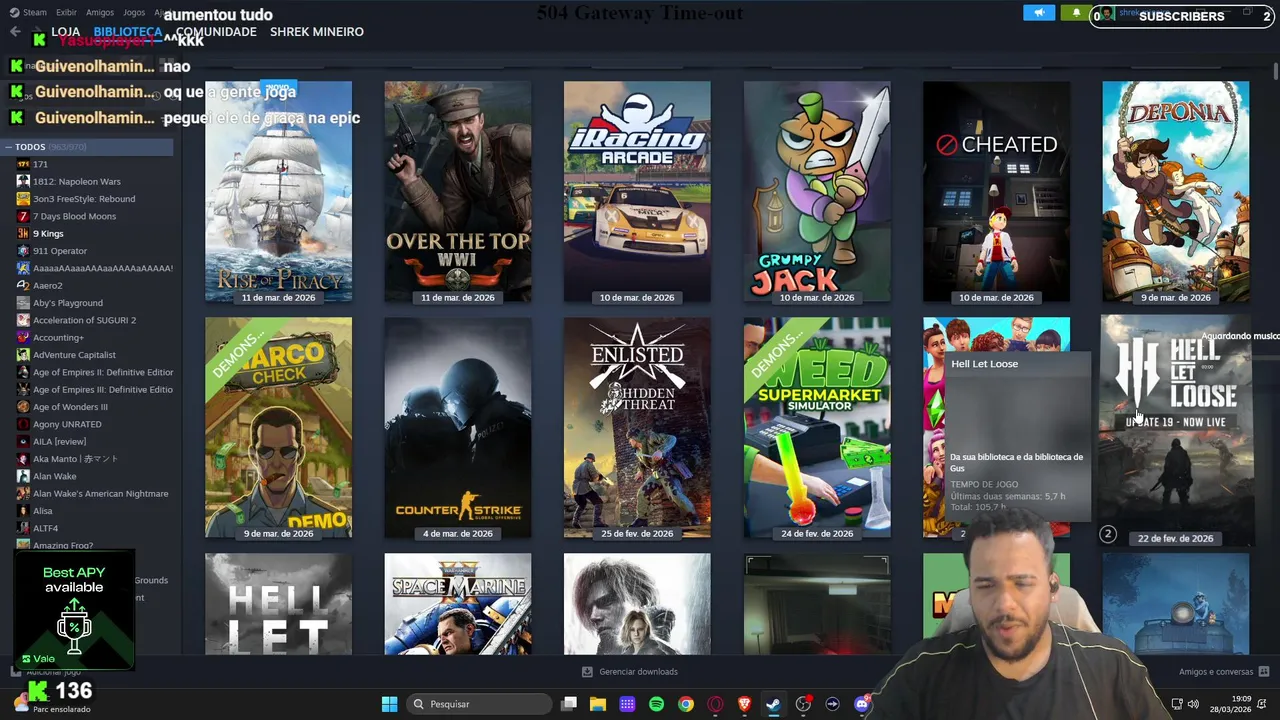Open Task View on the taskbar
Viewport: 1280px width, 720px height.
tap(569, 704)
